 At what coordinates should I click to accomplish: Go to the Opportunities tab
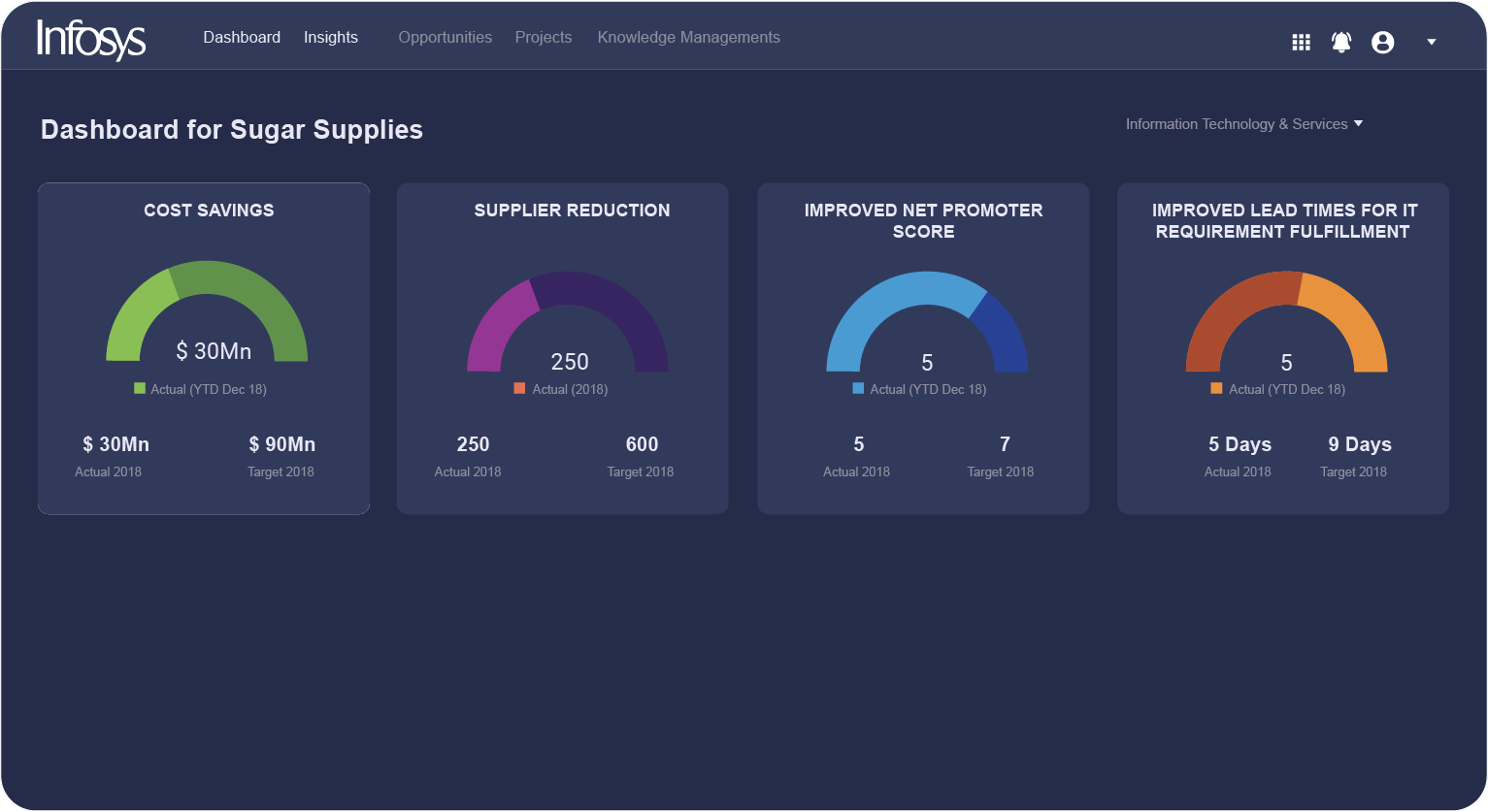pos(445,38)
